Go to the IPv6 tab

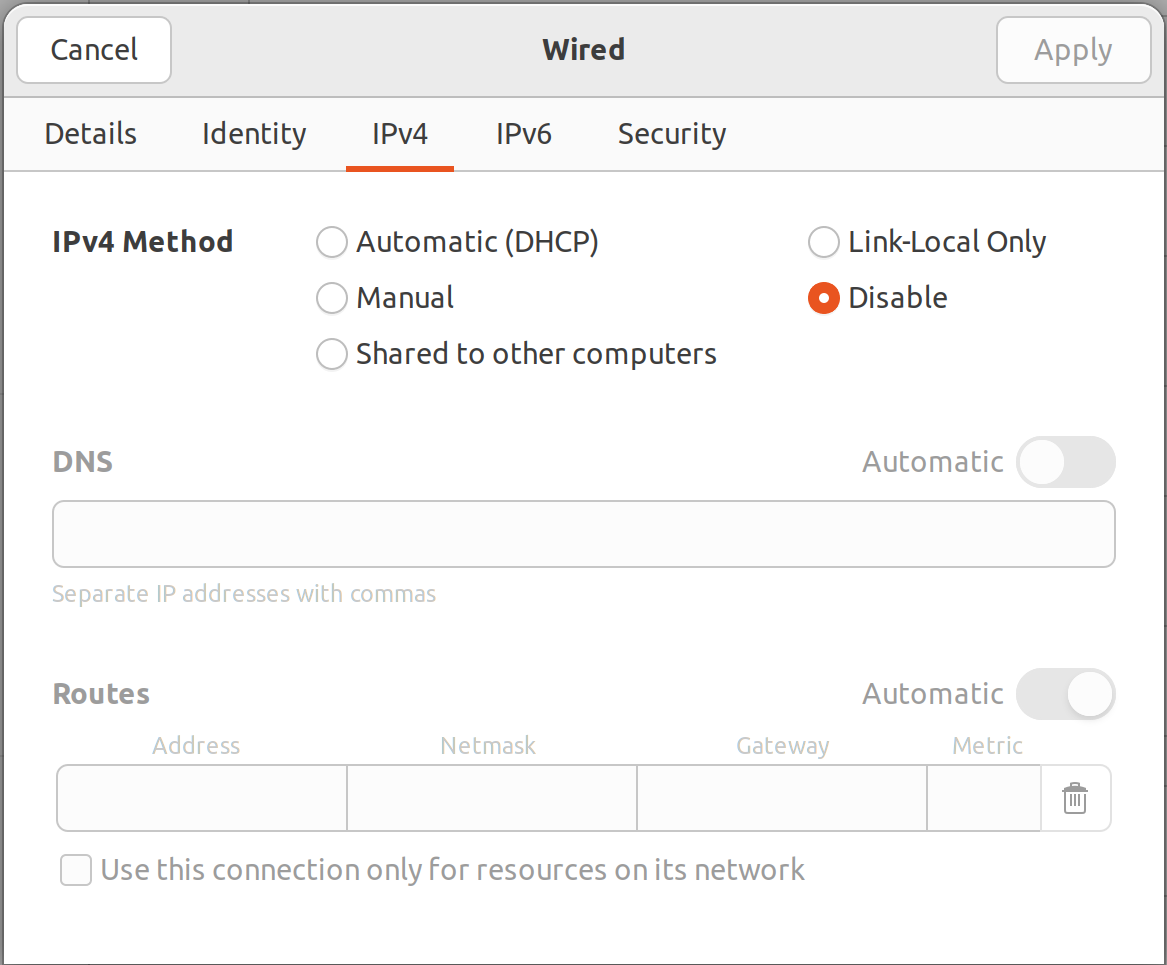pyautogui.click(x=524, y=134)
